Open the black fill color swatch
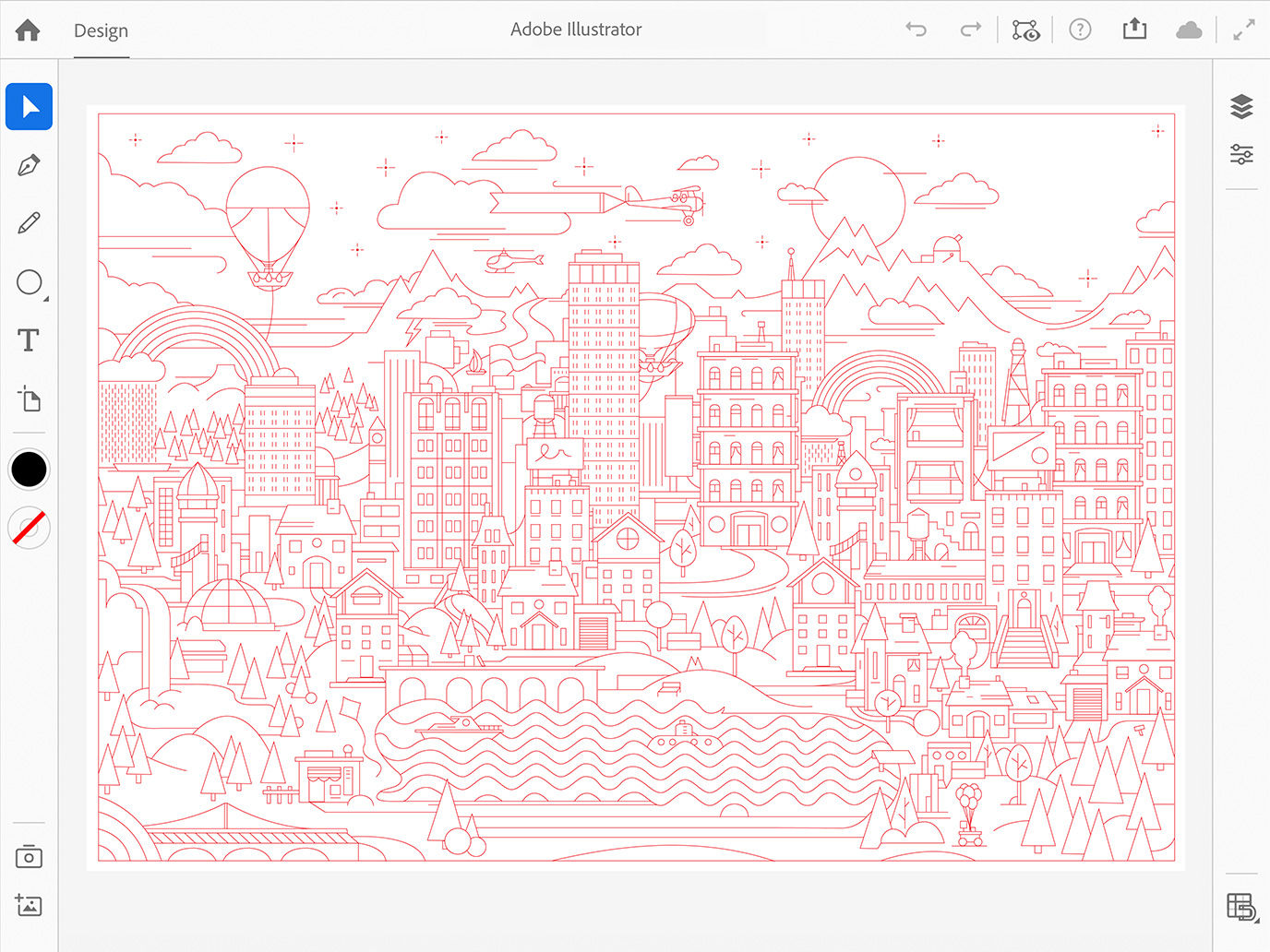Screen dimensions: 1270x952 (29, 470)
